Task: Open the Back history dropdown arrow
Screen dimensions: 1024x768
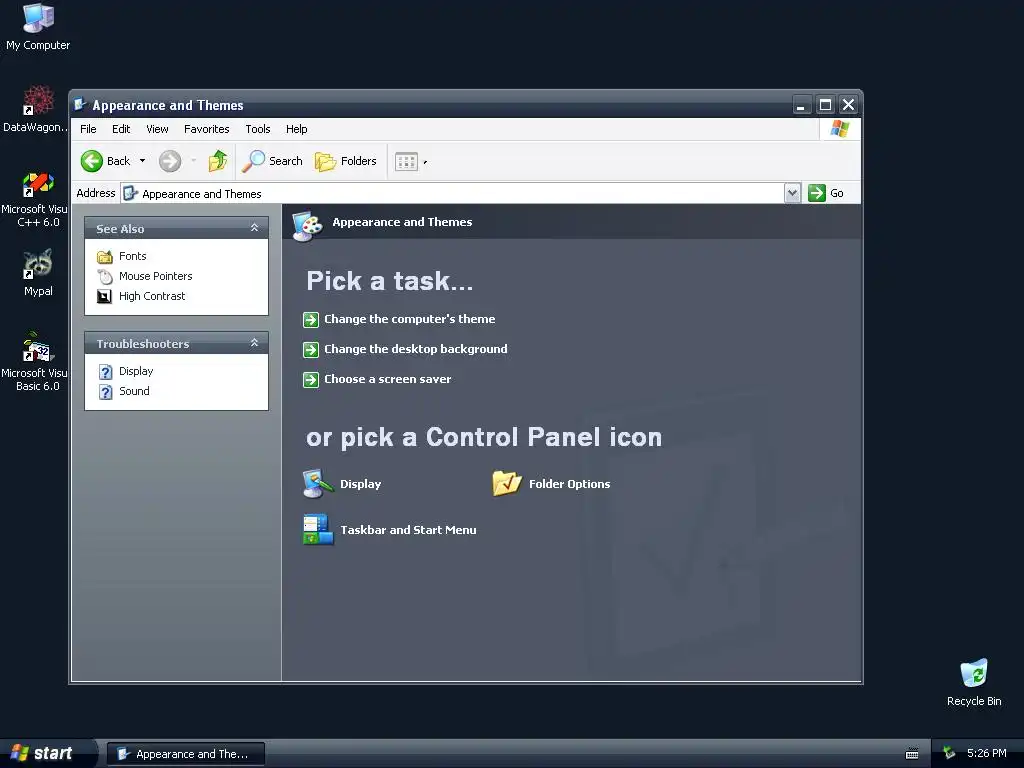Action: pos(142,161)
